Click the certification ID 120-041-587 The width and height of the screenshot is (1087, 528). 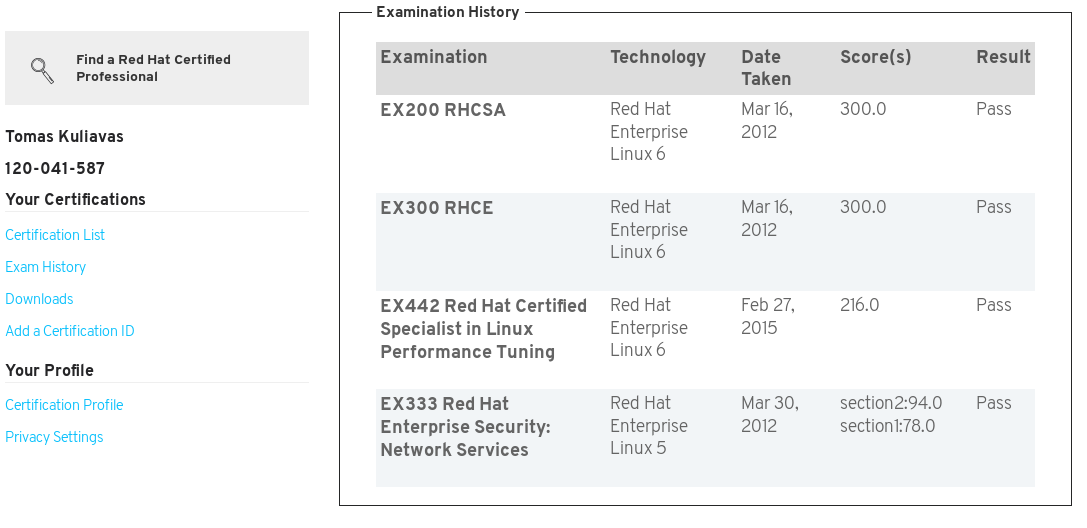tap(55, 168)
